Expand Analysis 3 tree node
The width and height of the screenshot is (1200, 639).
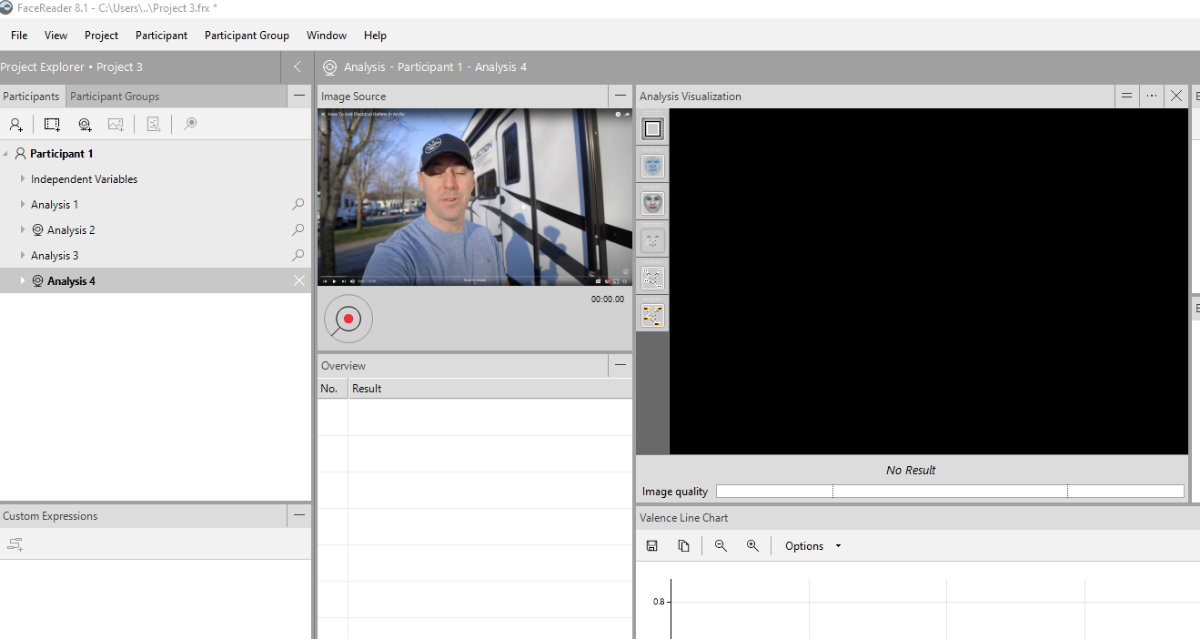pos(23,255)
